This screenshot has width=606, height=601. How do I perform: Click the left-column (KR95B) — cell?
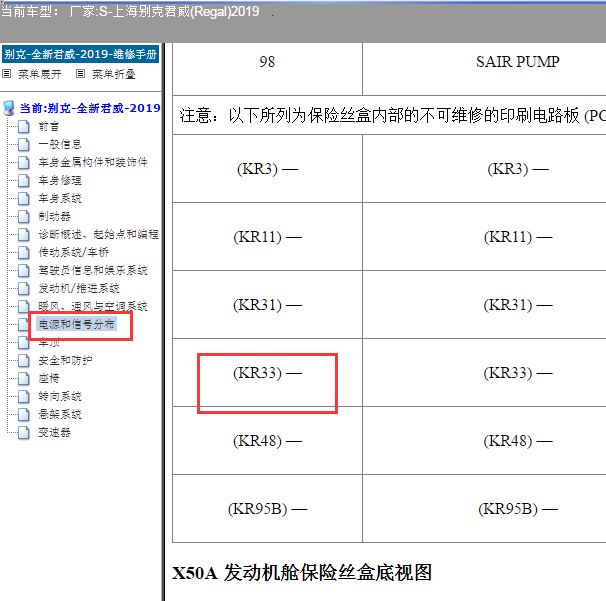coord(267,509)
